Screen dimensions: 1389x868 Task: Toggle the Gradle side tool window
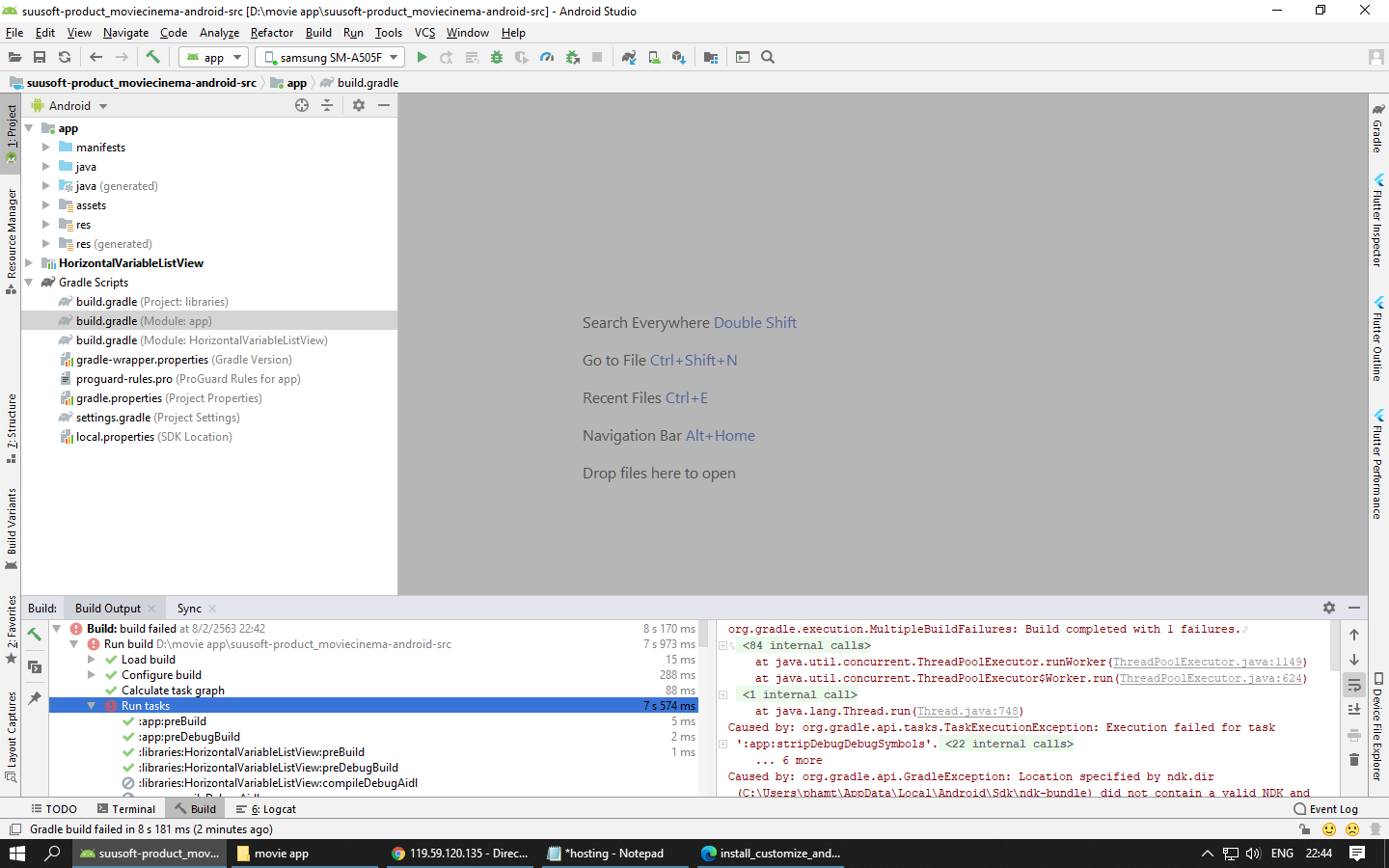pyautogui.click(x=1378, y=129)
